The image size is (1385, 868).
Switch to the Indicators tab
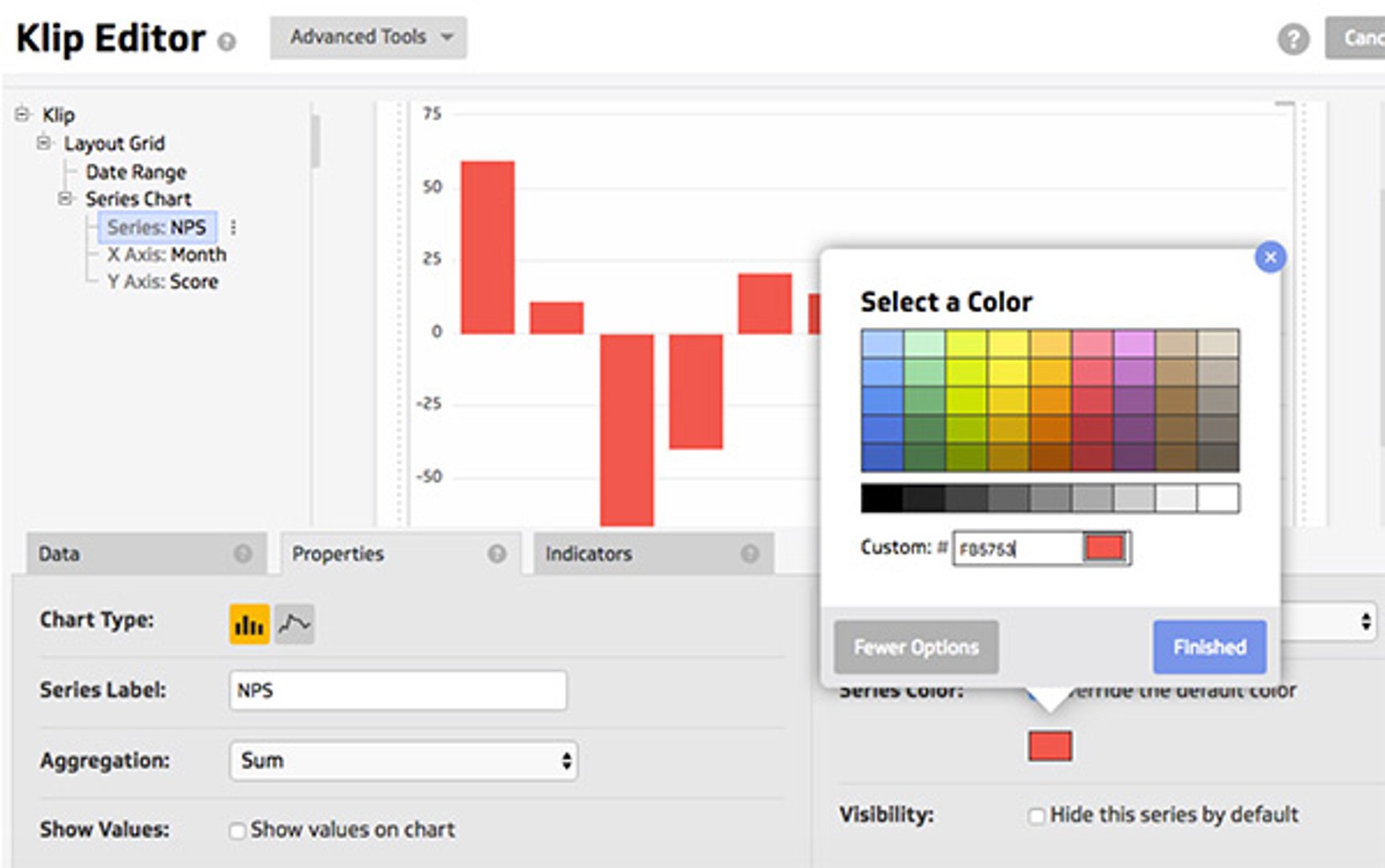click(x=589, y=553)
